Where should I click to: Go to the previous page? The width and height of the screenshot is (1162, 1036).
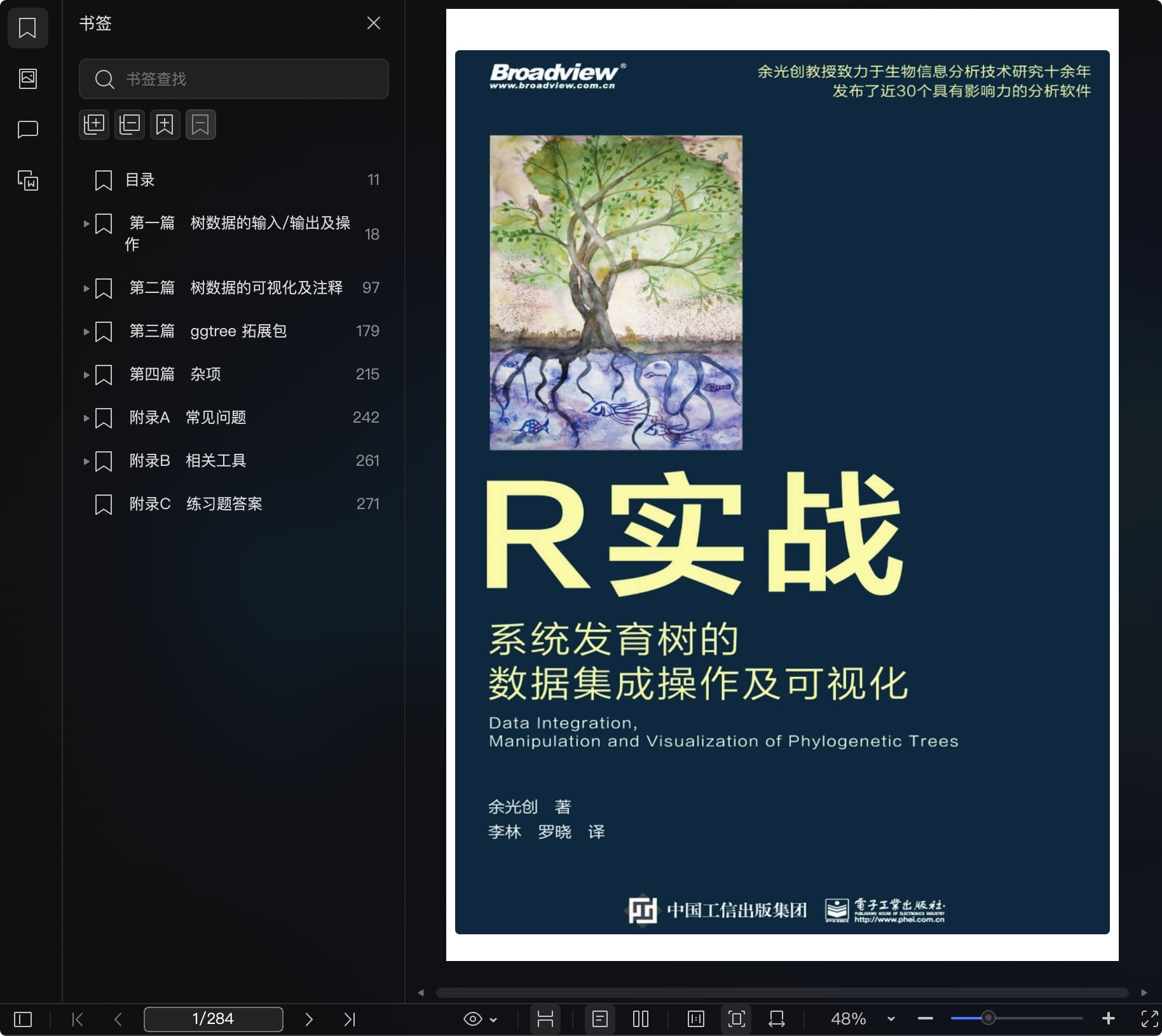(118, 1019)
